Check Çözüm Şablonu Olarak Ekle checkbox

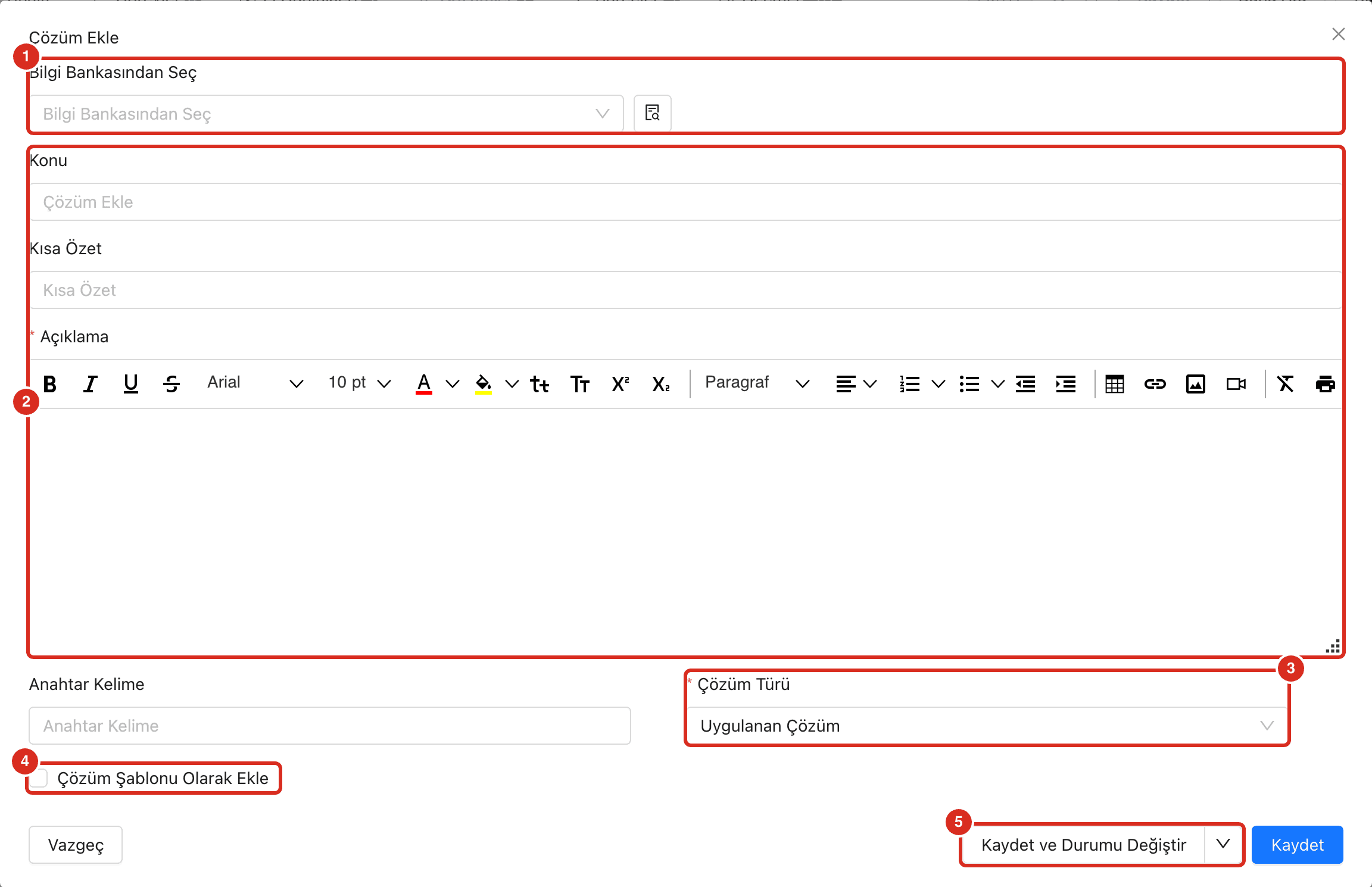pyautogui.click(x=39, y=778)
